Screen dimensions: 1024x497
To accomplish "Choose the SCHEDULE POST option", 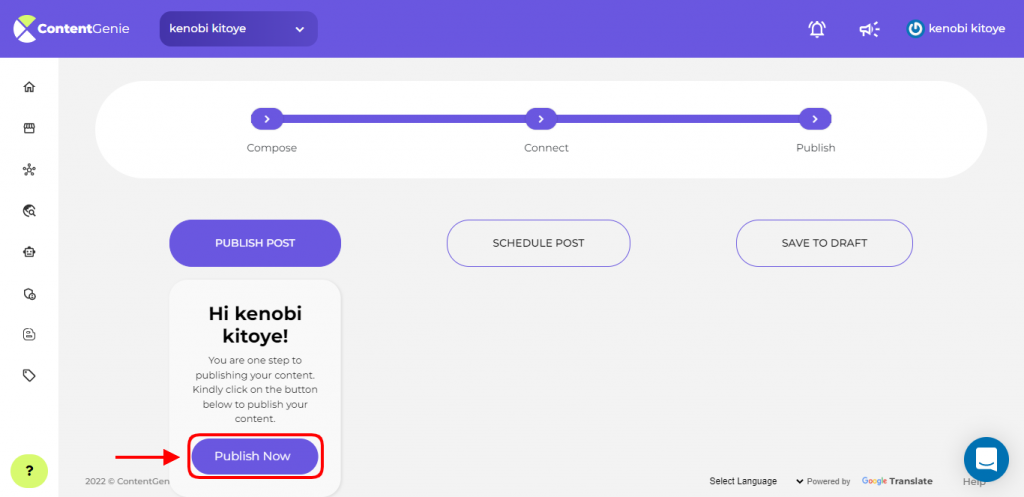I will click(x=538, y=243).
